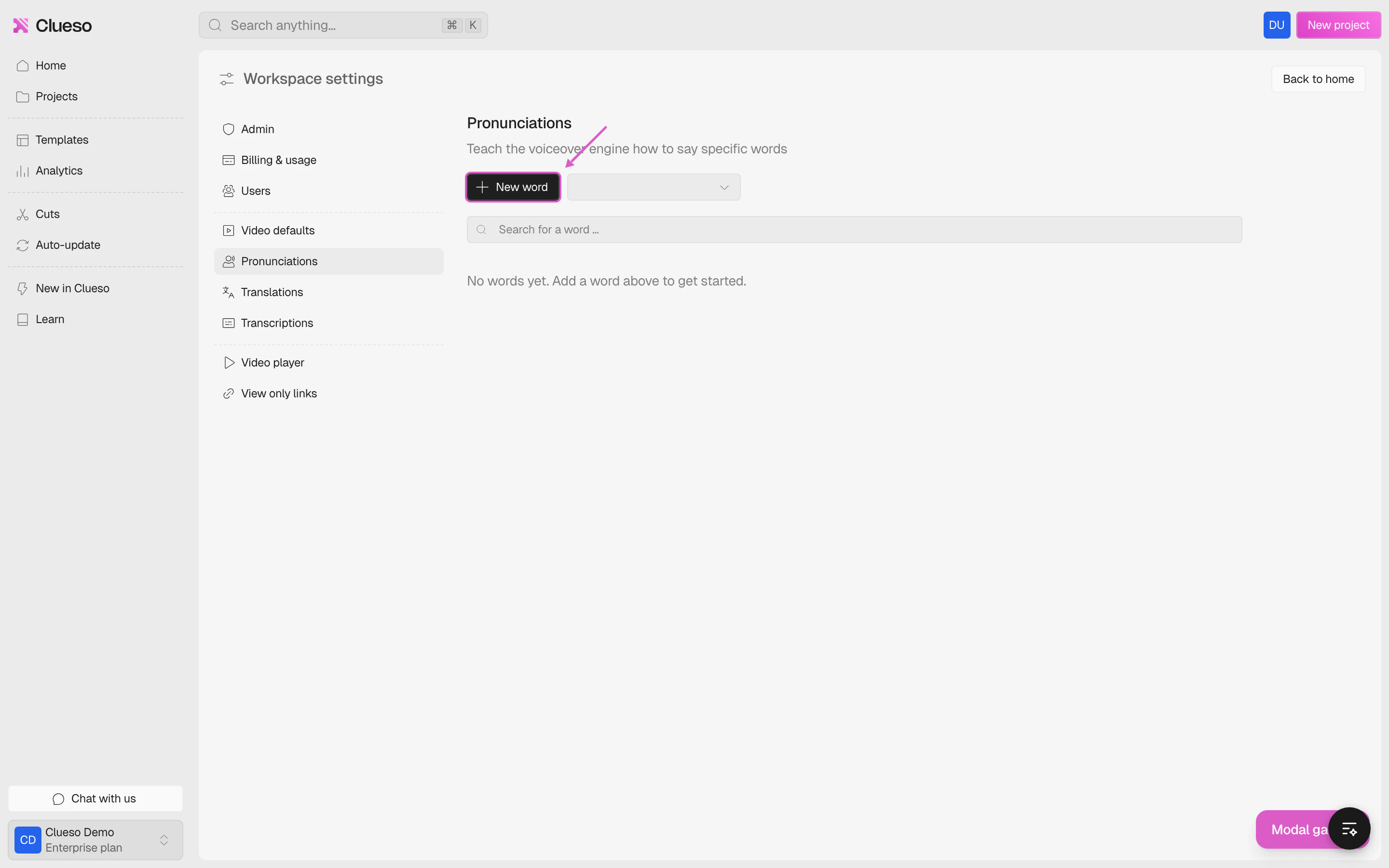Switch to the Users settings section
The width and height of the screenshot is (1389, 868).
(256, 190)
